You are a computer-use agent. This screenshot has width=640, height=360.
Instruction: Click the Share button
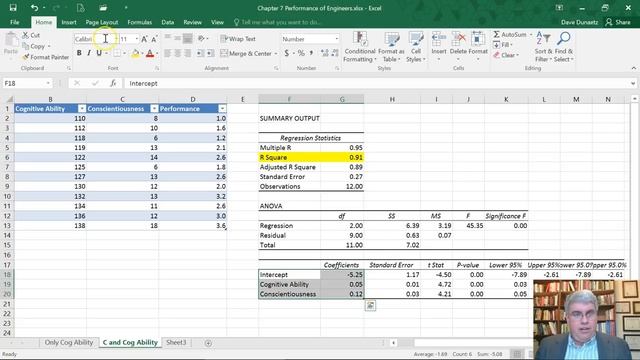pyautogui.click(x=618, y=22)
